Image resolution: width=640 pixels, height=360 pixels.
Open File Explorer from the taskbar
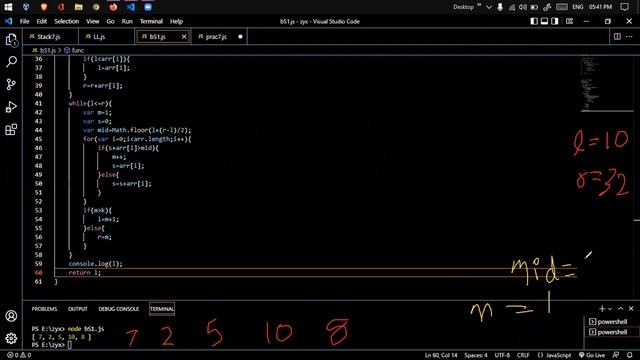click(x=78, y=7)
